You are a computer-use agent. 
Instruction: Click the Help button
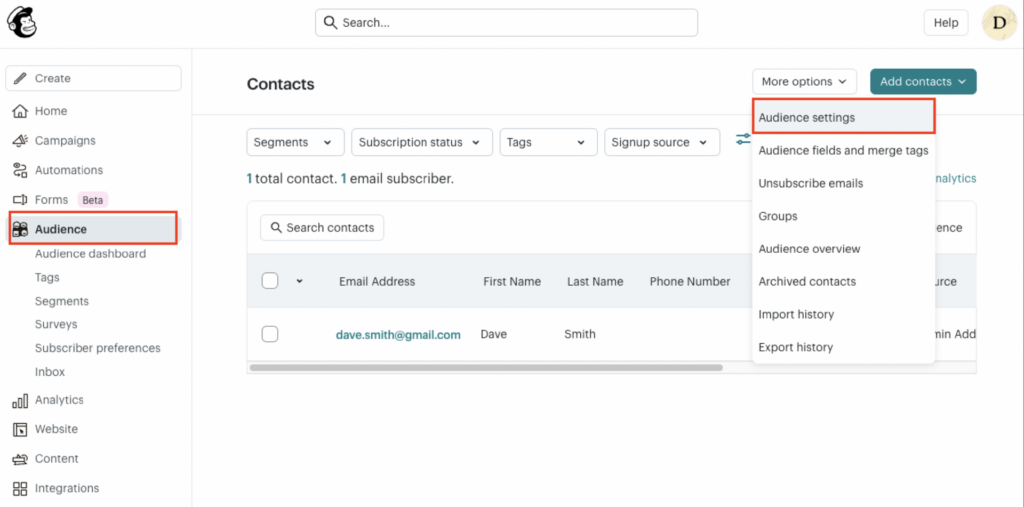coord(945,22)
